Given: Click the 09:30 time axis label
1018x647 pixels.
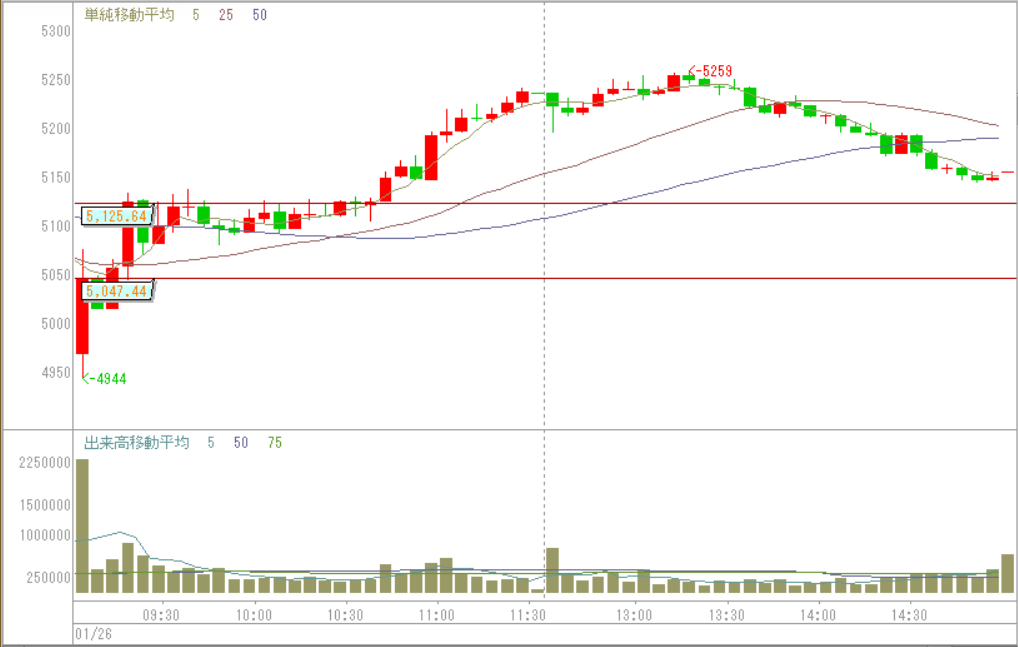Looking at the screenshot, I should click(161, 615).
